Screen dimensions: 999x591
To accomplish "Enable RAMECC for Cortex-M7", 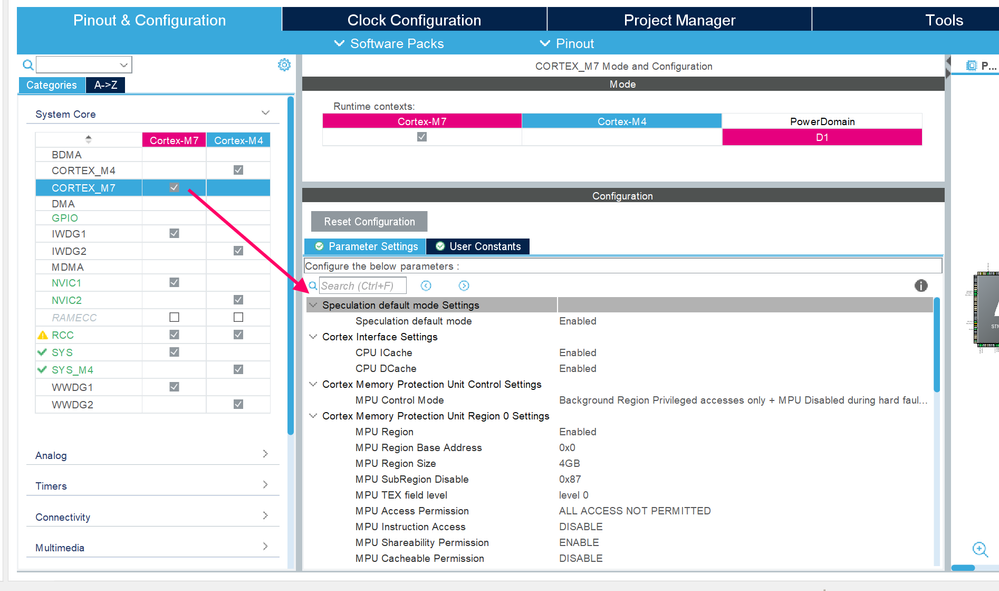I will pos(174,317).
